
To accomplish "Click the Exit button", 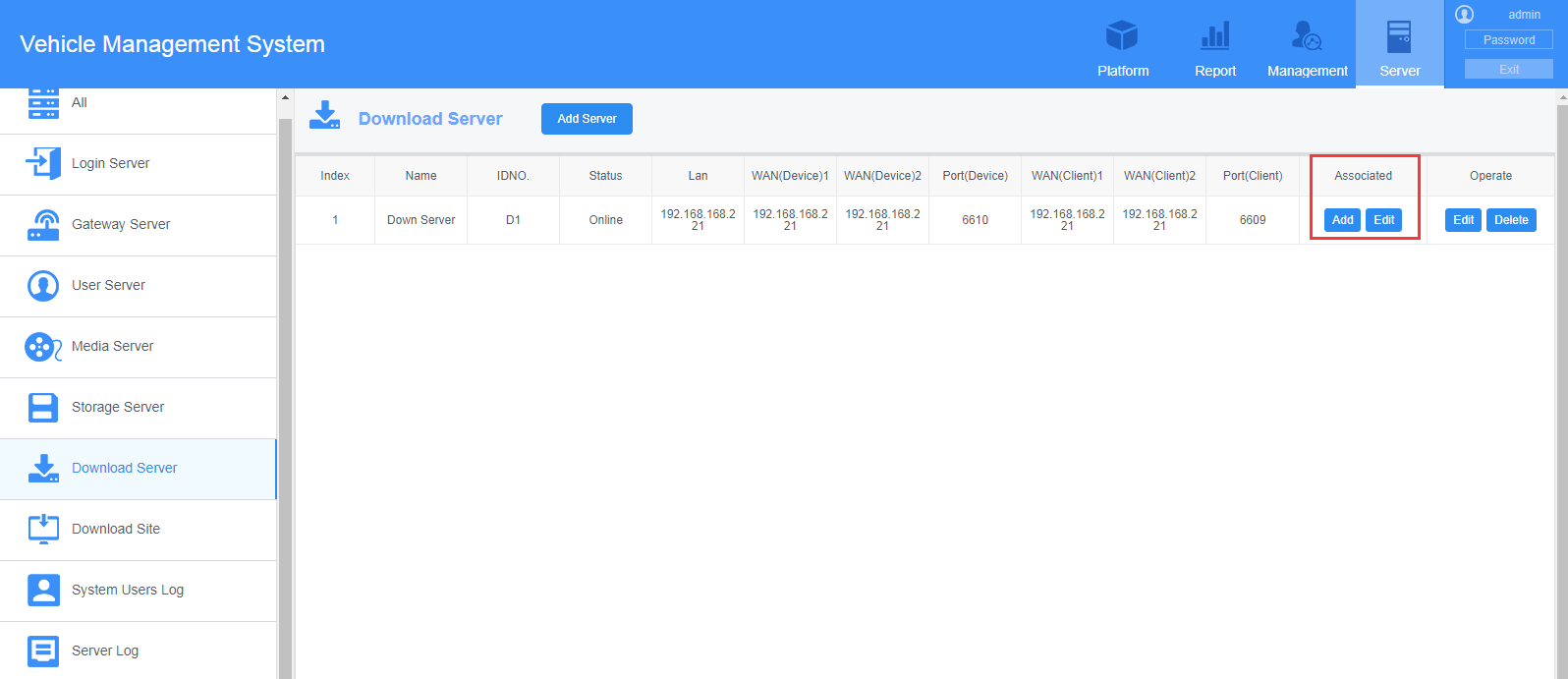I will point(1509,69).
